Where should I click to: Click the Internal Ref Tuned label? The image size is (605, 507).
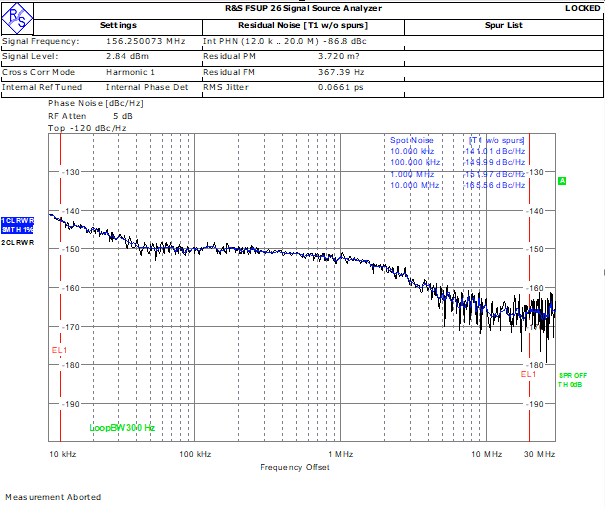point(42,87)
